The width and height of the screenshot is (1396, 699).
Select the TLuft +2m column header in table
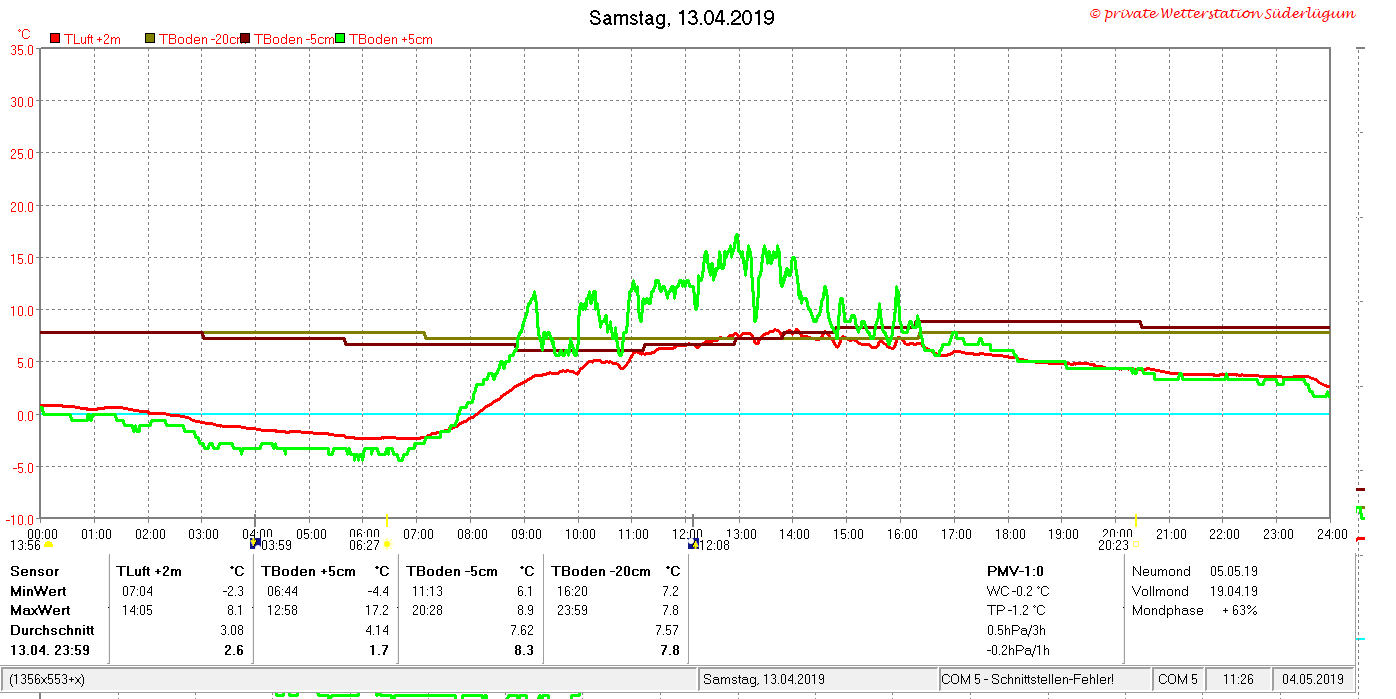pos(149,571)
